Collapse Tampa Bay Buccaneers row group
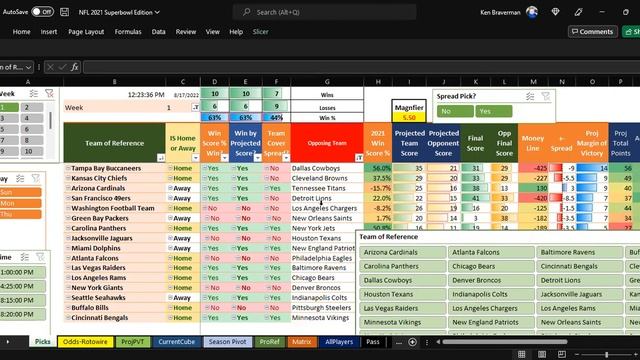 [68, 168]
